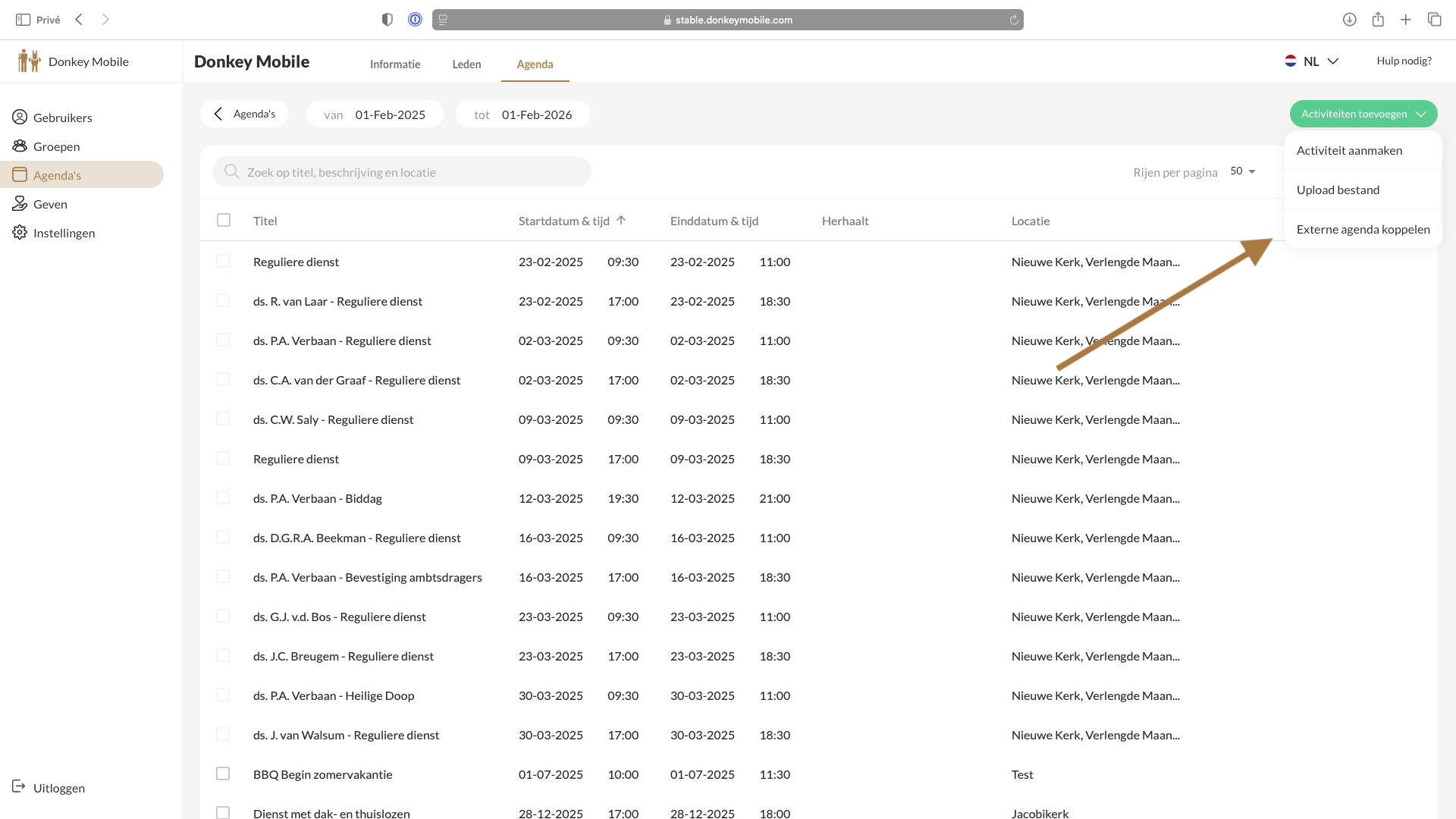
Task: Open the Rijen per pagina dropdown
Action: click(1243, 171)
